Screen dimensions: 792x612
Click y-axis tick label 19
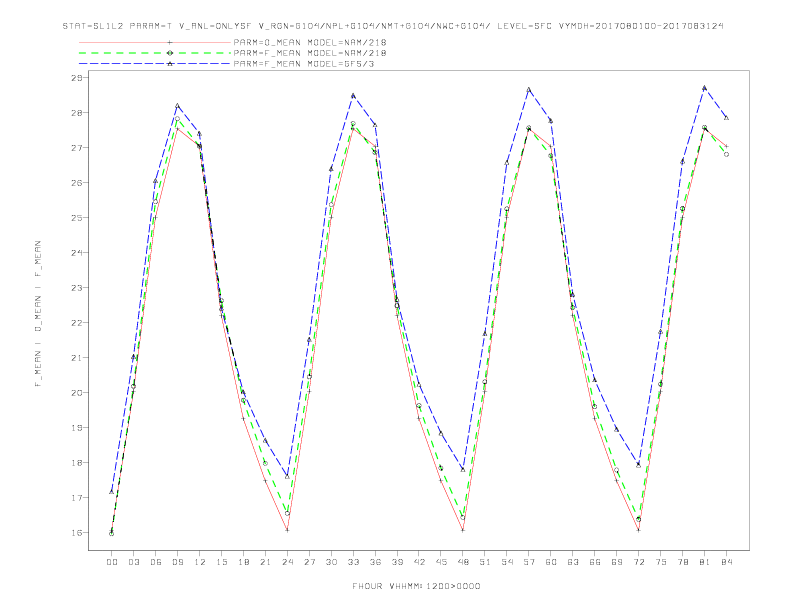click(x=77, y=428)
